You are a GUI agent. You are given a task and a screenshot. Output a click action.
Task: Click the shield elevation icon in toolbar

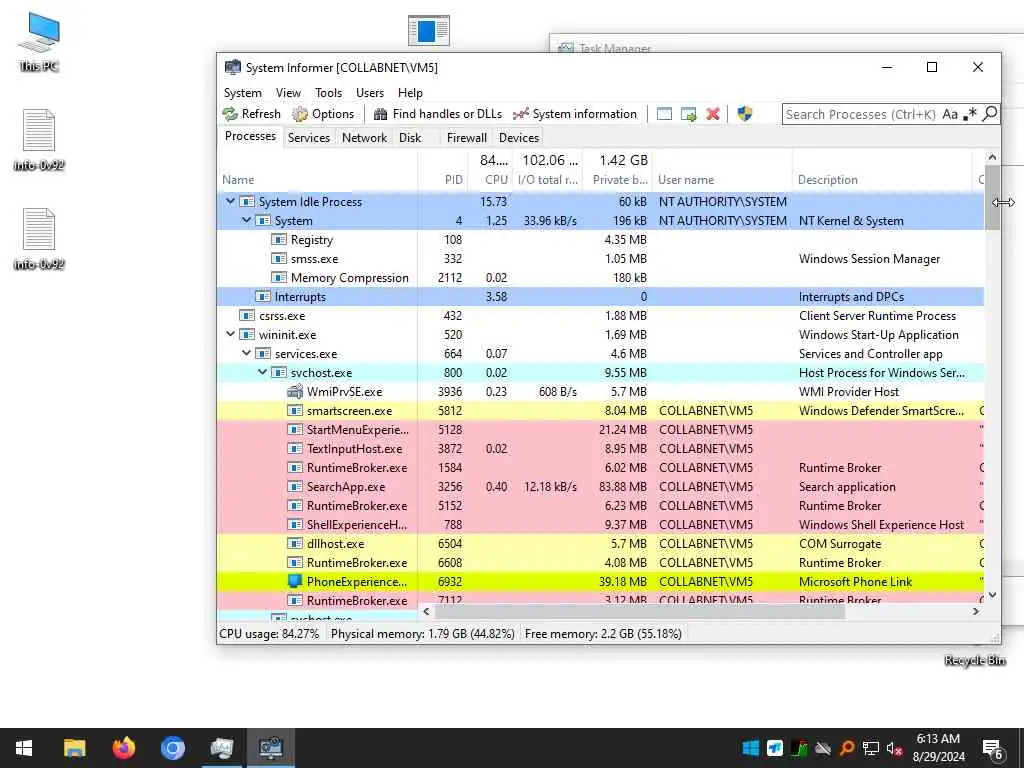[x=744, y=114]
